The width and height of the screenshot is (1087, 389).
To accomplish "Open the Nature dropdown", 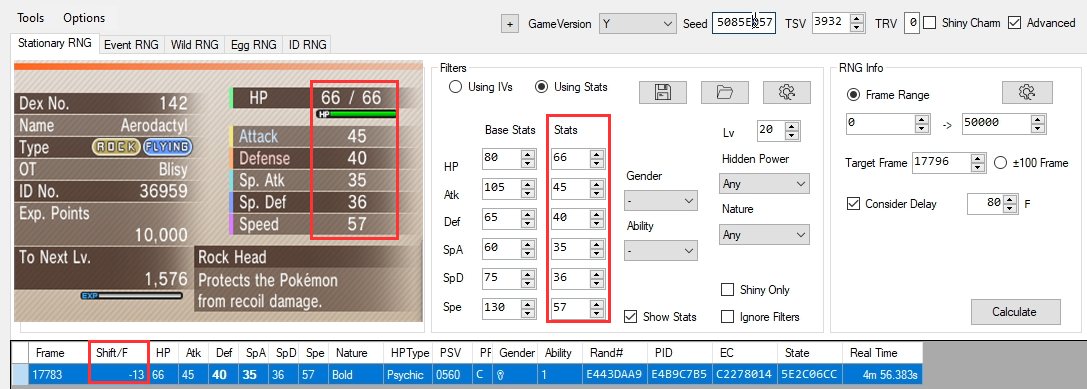I will coord(765,235).
